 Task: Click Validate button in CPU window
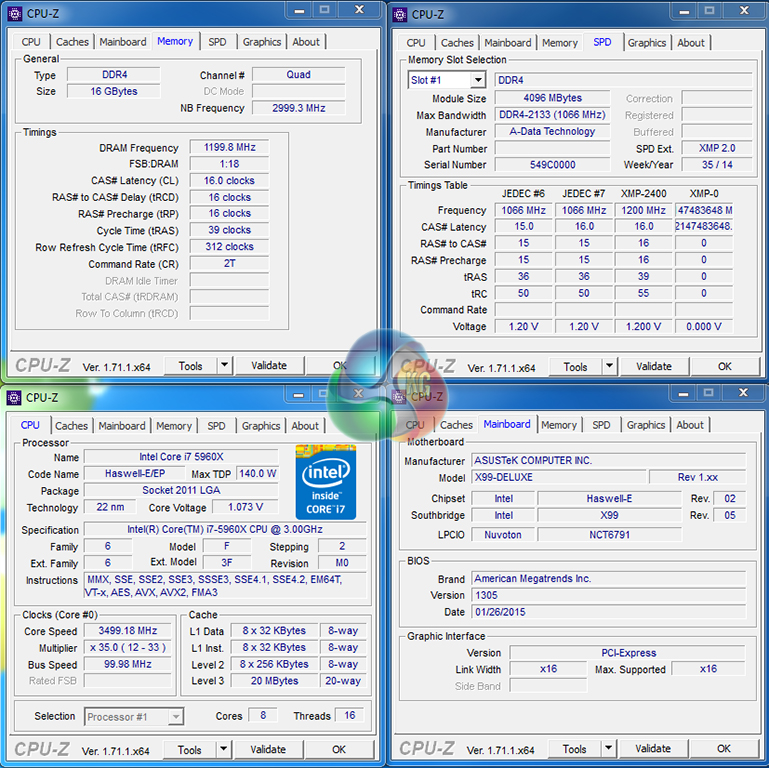[x=268, y=750]
